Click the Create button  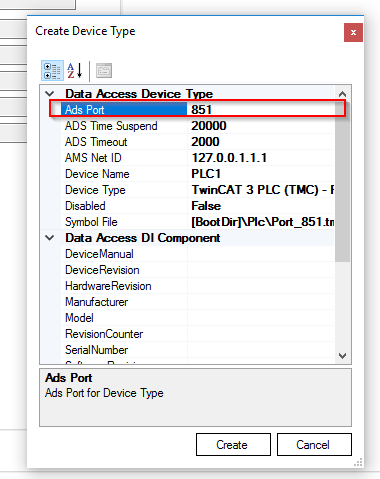point(233,444)
